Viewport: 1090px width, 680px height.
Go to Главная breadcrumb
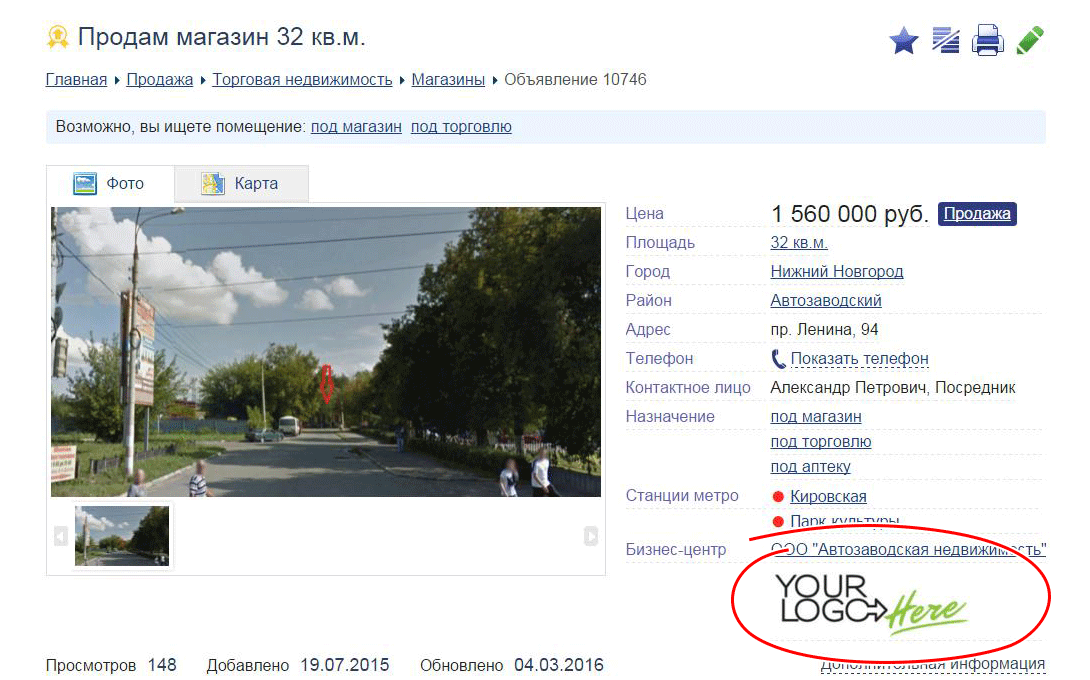coord(76,80)
